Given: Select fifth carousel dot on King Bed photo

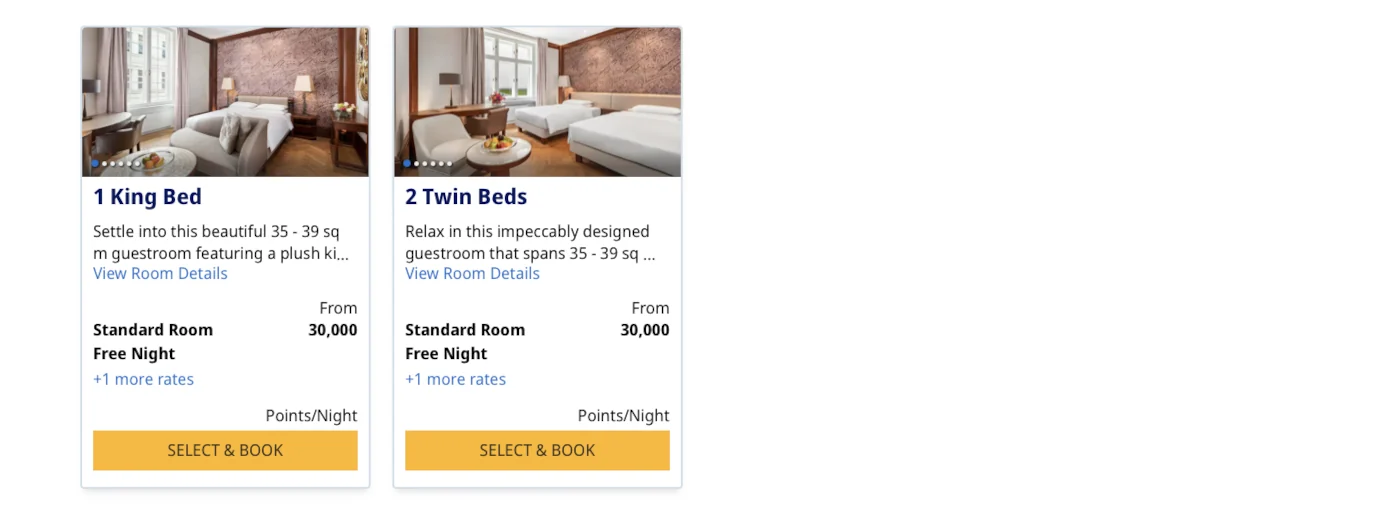Looking at the screenshot, I should pyautogui.click(x=129, y=164).
